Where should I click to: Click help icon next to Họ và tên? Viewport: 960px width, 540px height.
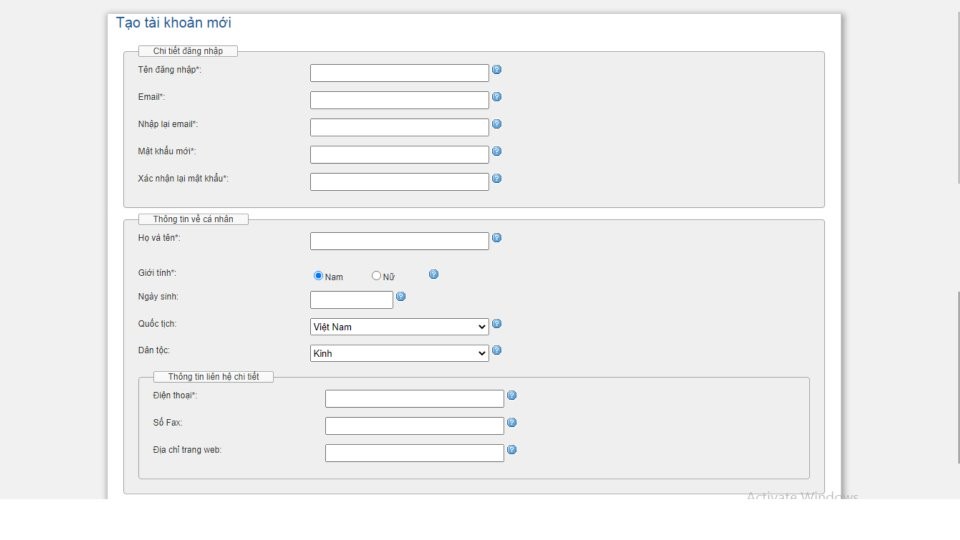[497, 238]
